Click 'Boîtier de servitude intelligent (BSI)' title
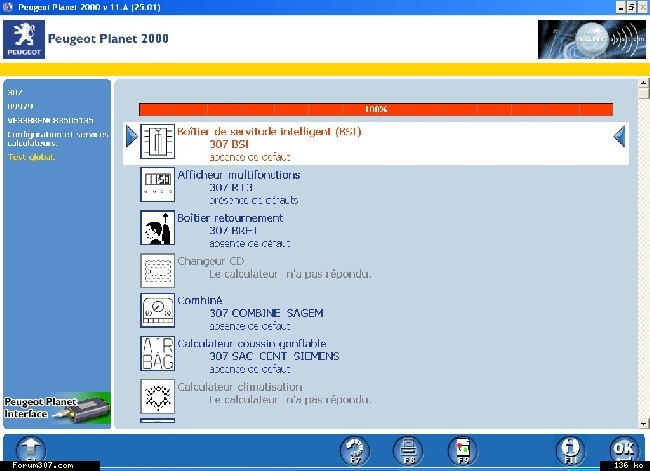This screenshot has height=471, width=650. (269, 132)
